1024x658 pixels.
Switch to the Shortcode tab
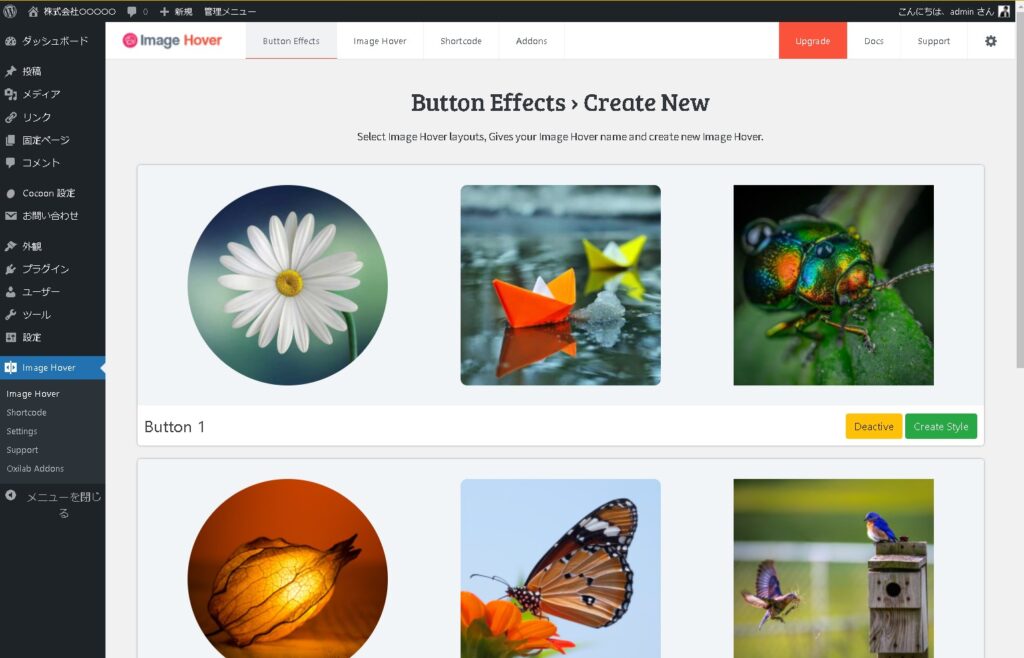pos(461,41)
